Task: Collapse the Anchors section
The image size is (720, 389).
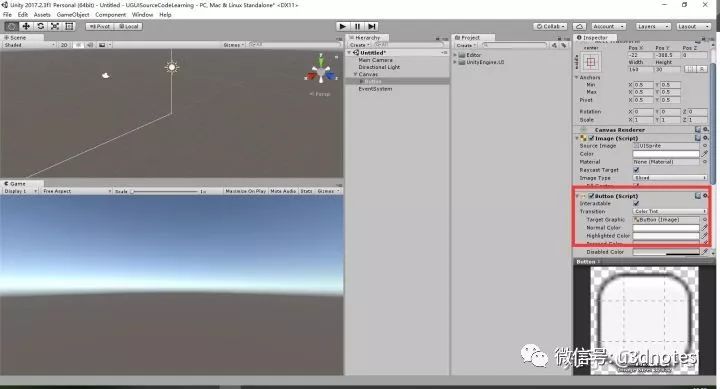Action: (577, 78)
